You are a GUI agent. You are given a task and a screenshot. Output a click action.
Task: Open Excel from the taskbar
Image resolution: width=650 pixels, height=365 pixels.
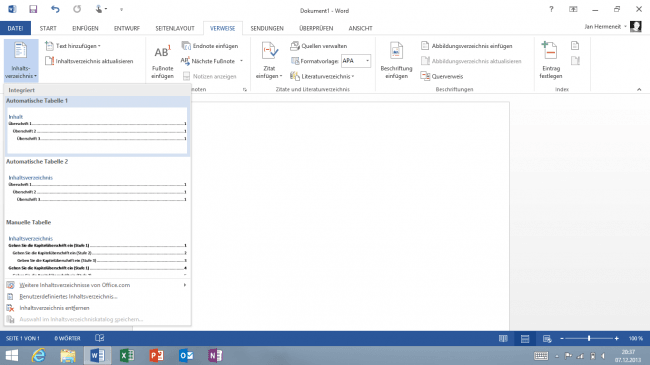point(127,355)
